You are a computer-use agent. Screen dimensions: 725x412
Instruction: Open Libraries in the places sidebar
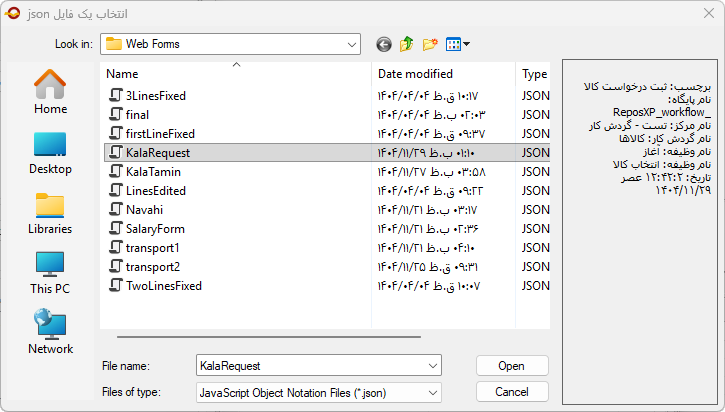click(50, 212)
